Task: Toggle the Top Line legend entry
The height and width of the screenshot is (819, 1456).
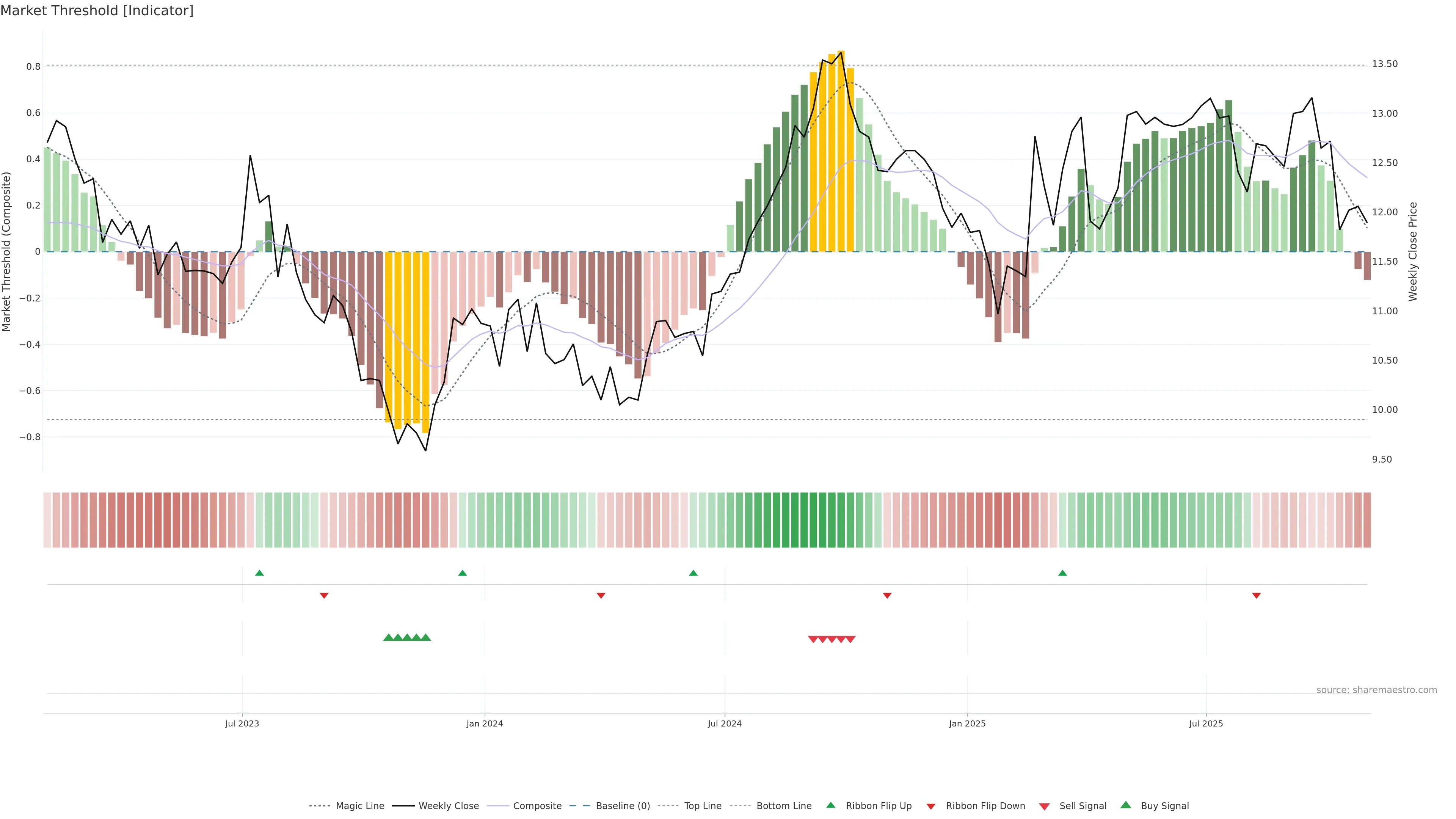Action: pos(703,806)
